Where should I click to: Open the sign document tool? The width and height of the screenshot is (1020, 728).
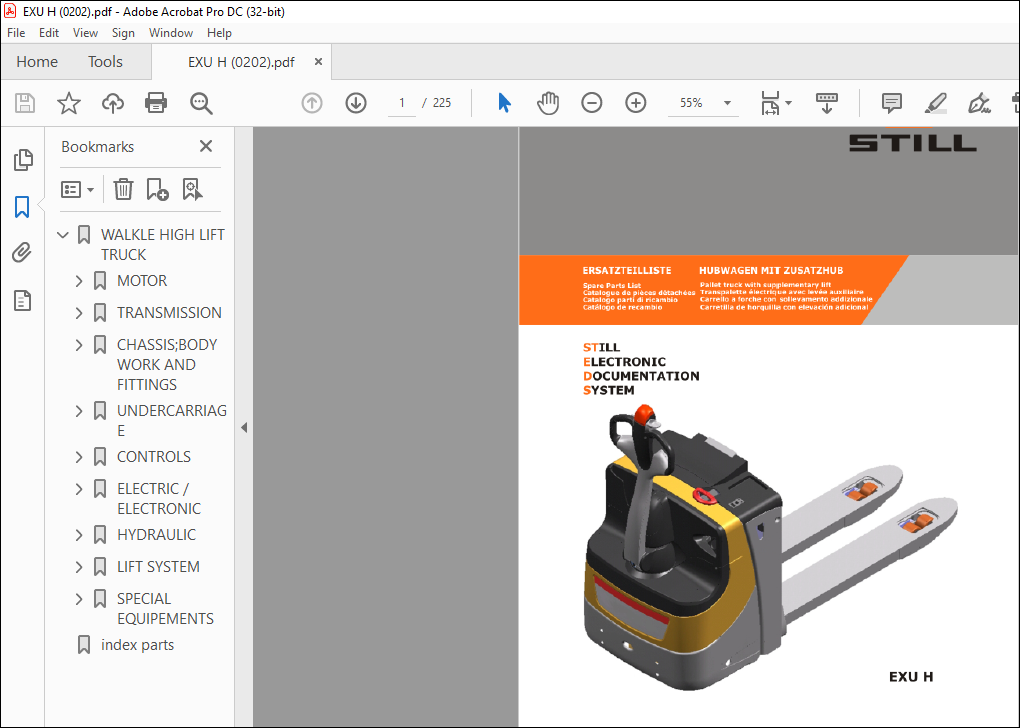point(979,103)
